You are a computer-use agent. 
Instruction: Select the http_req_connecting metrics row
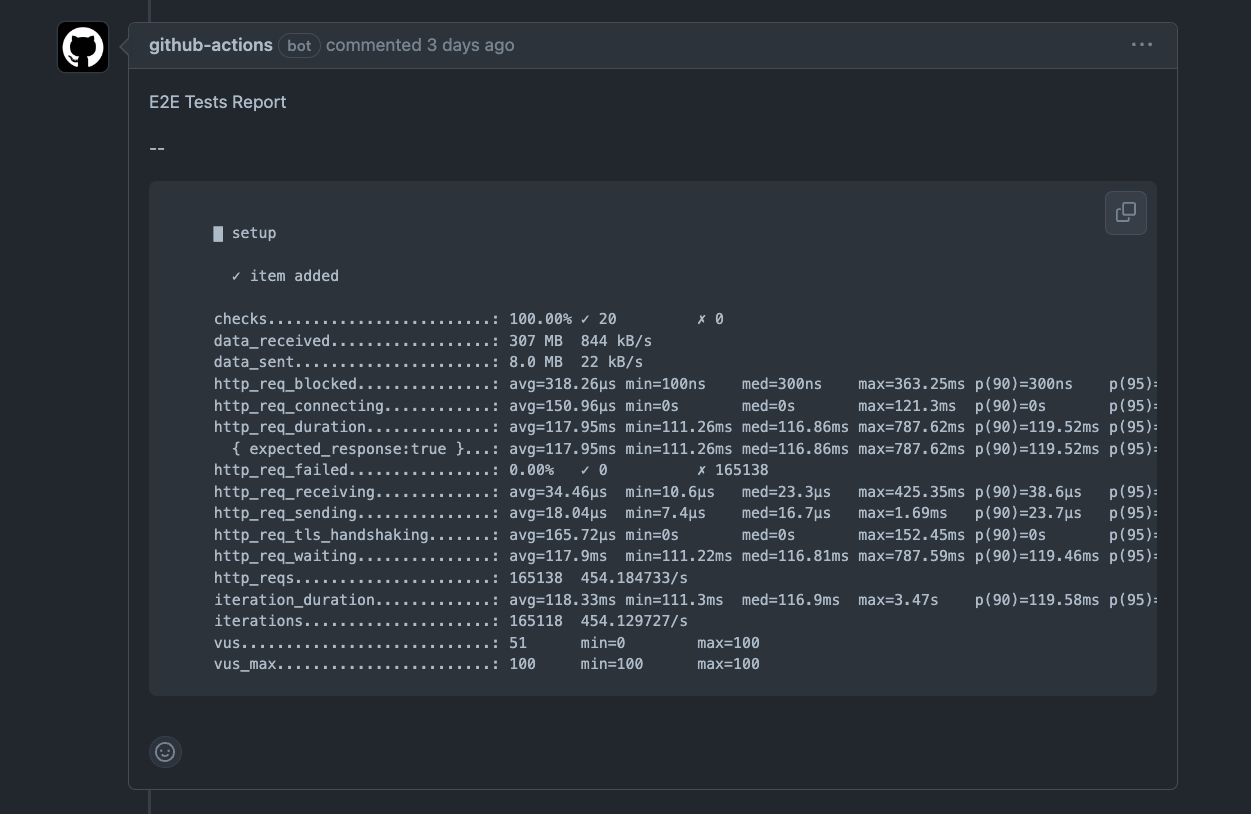(x=685, y=406)
